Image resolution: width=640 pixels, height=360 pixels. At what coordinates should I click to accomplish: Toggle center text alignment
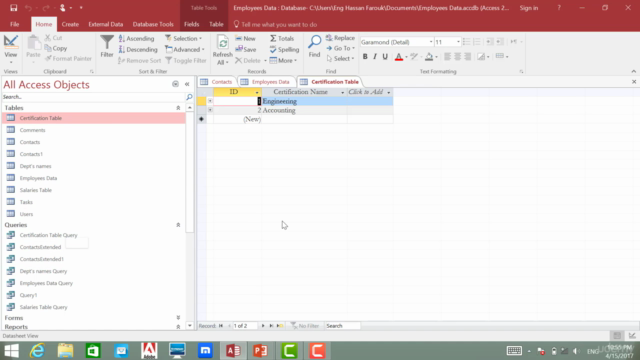pyautogui.click(x=458, y=57)
